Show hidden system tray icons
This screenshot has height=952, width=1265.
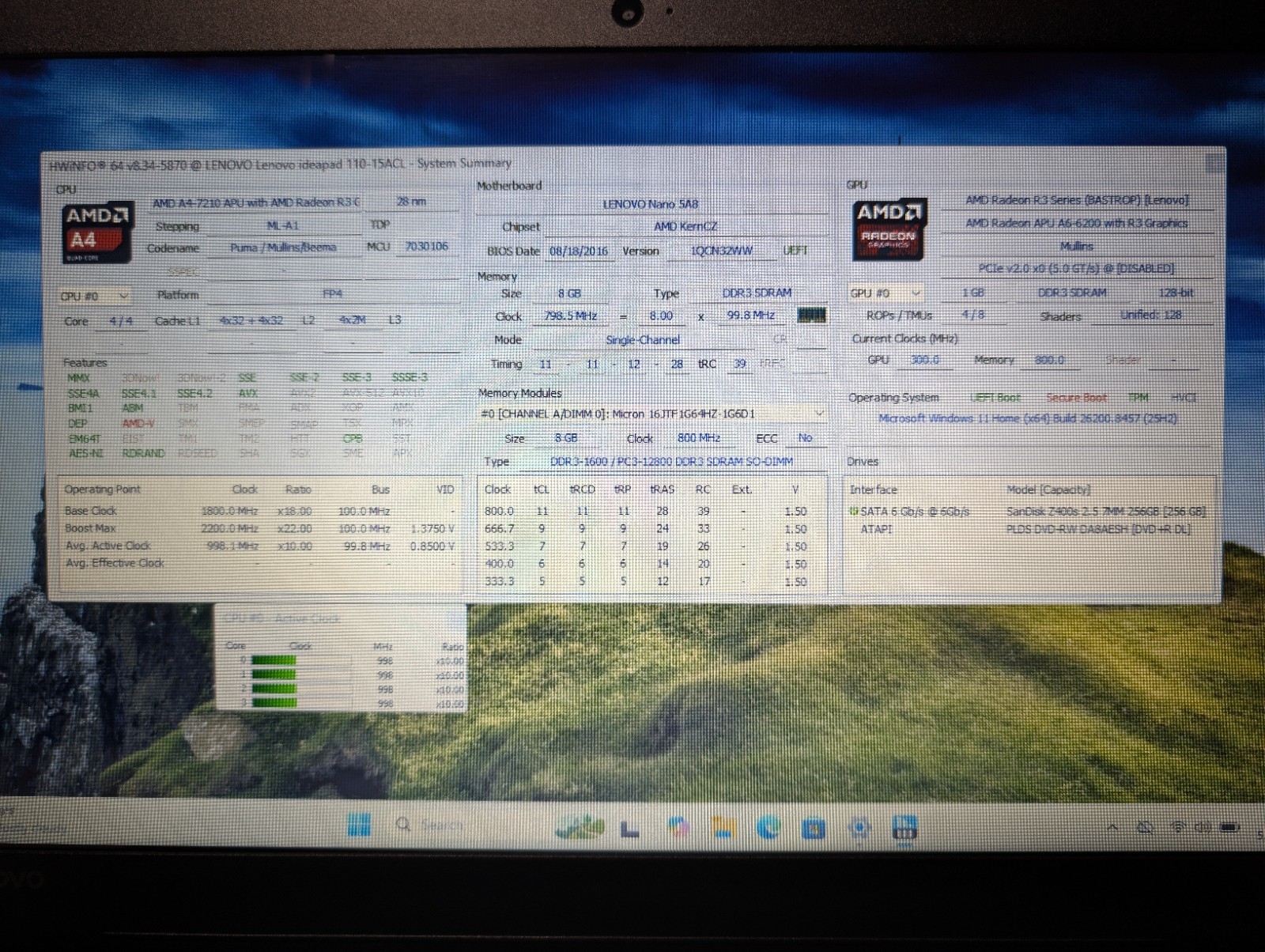[1112, 828]
